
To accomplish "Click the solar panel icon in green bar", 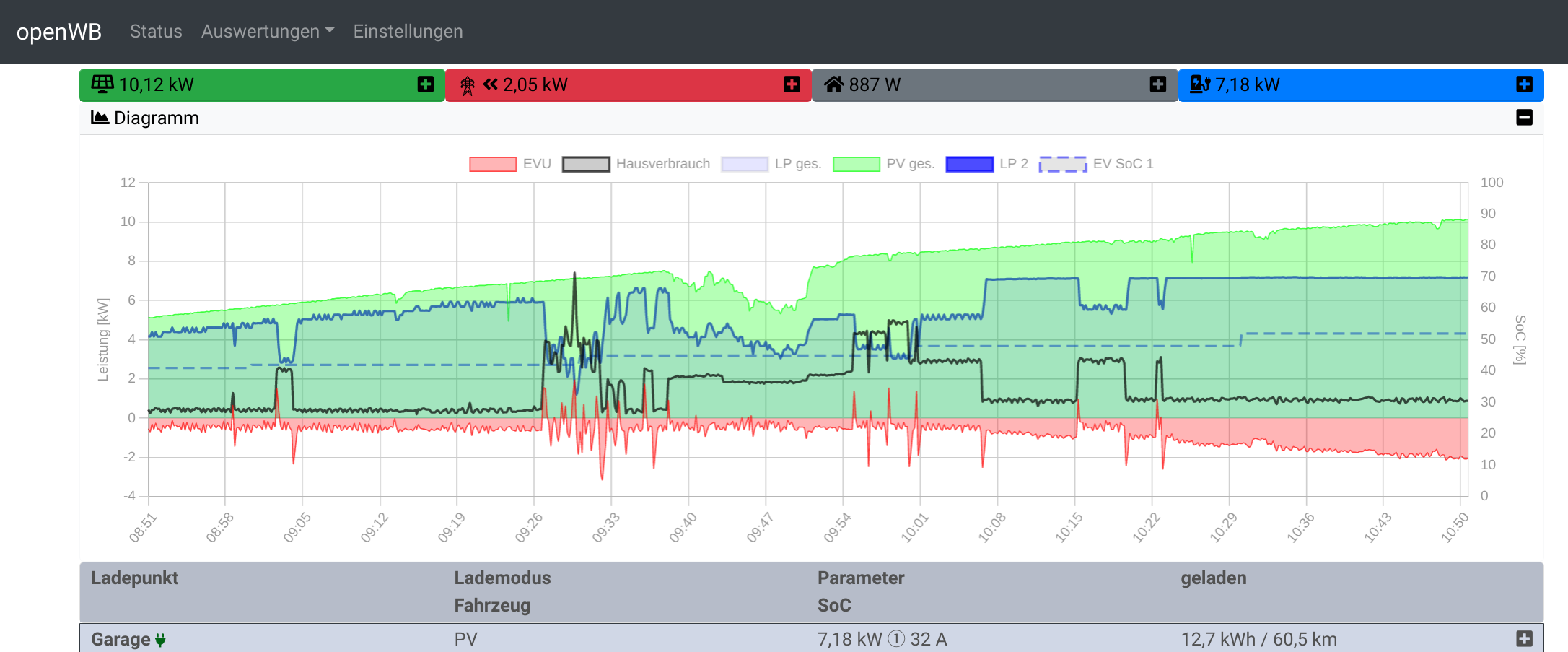I will coord(102,84).
